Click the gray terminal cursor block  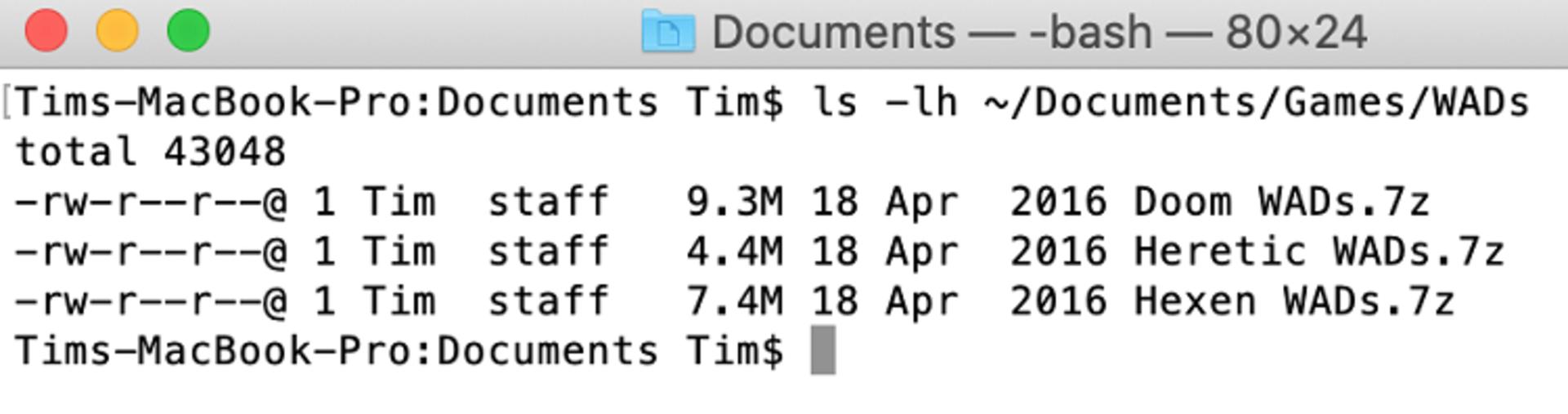coord(822,349)
